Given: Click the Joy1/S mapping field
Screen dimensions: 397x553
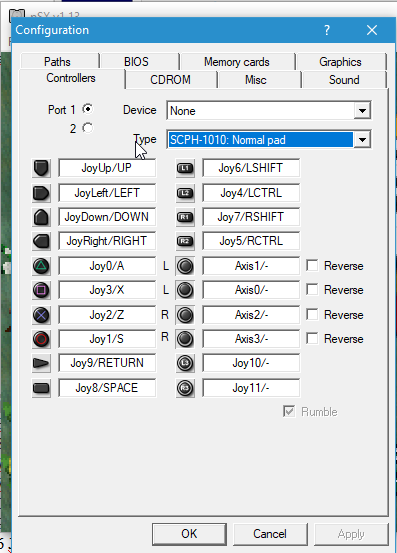Looking at the screenshot, I should (x=107, y=339).
